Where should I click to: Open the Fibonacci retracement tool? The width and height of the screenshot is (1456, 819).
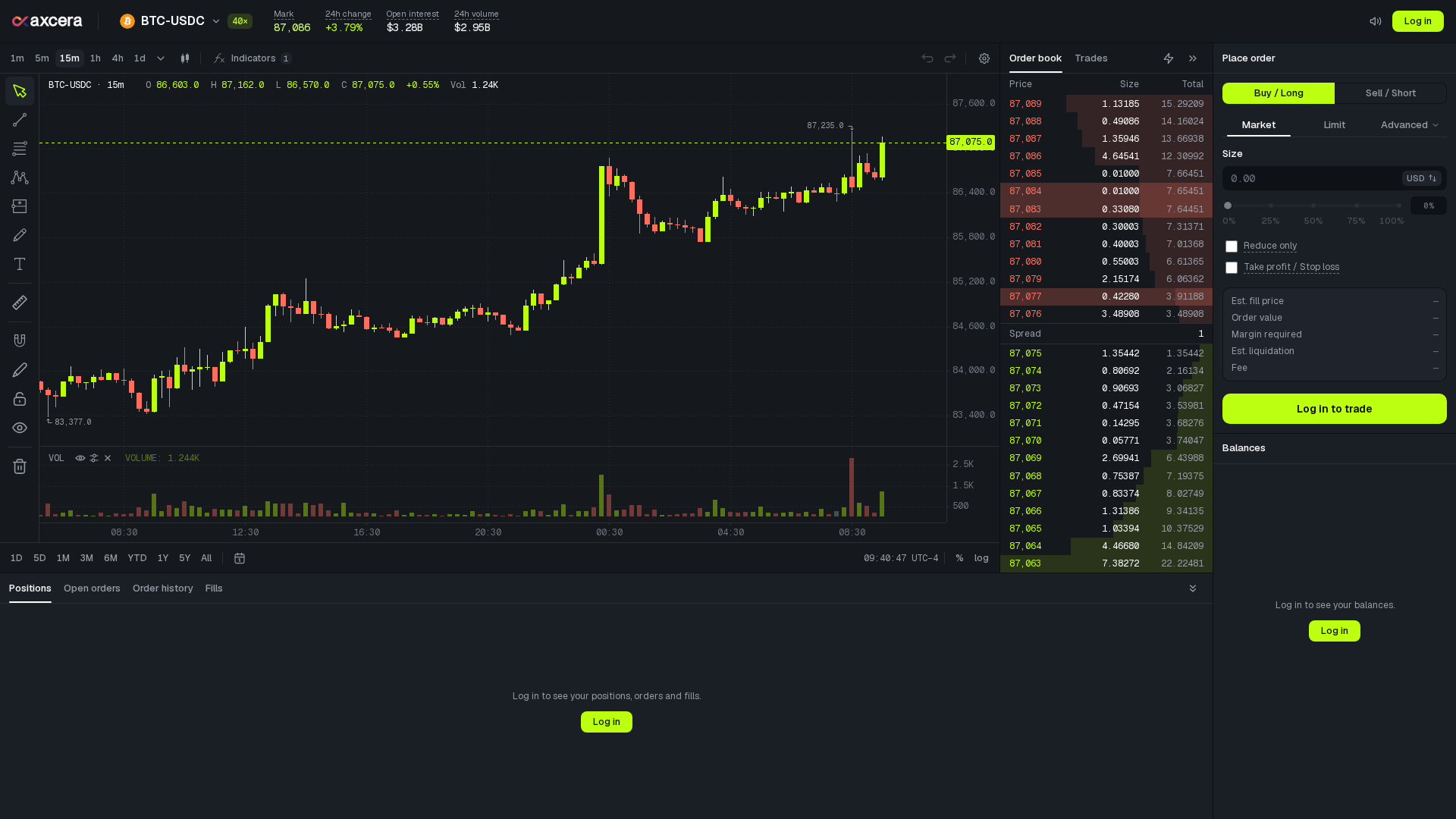20,149
